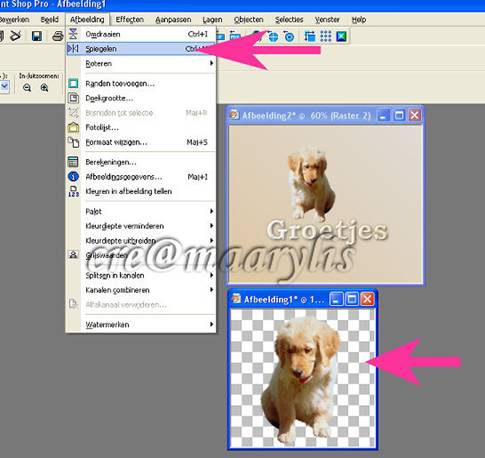This screenshot has width=485, height=458.
Task: Click the Print icon in toolbar
Action: 58,36
